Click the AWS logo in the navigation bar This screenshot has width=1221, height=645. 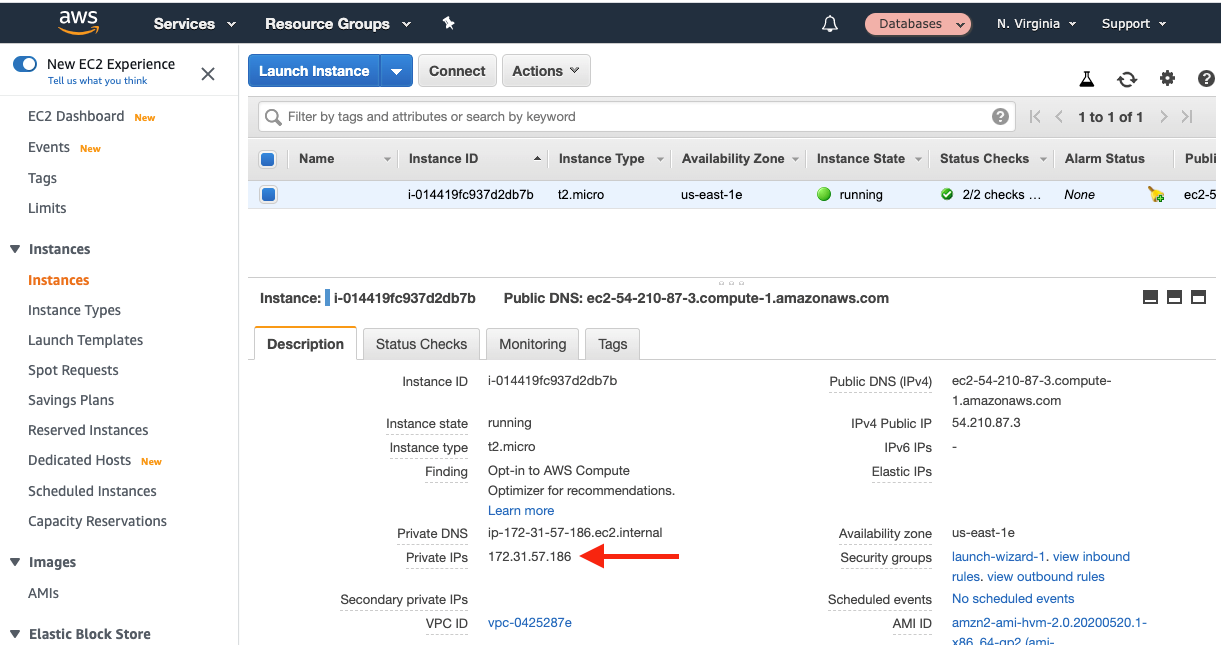click(77, 22)
